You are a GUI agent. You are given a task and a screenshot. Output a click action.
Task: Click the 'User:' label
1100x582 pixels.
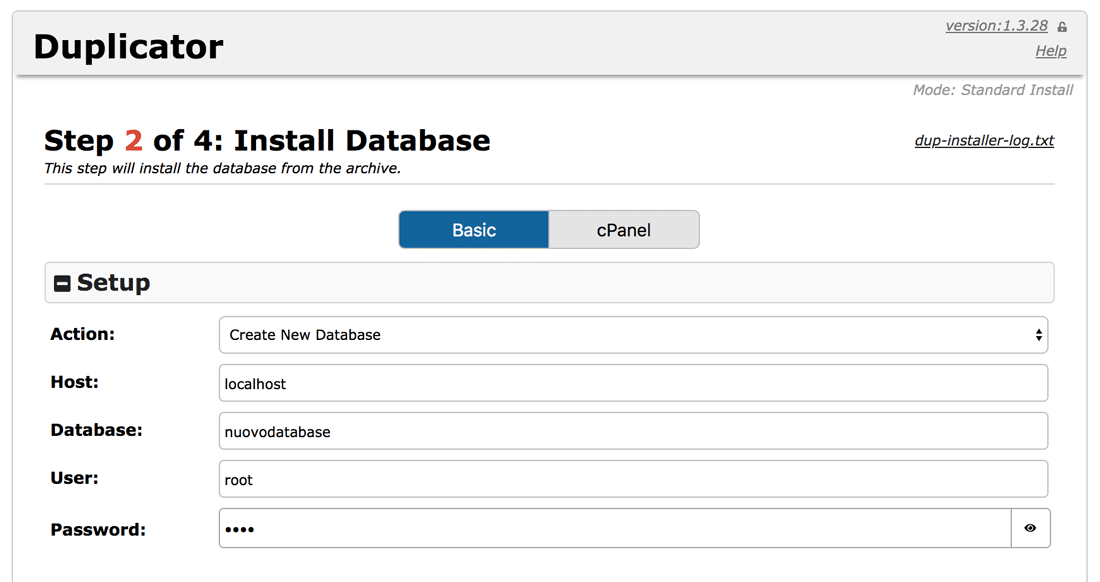[74, 478]
